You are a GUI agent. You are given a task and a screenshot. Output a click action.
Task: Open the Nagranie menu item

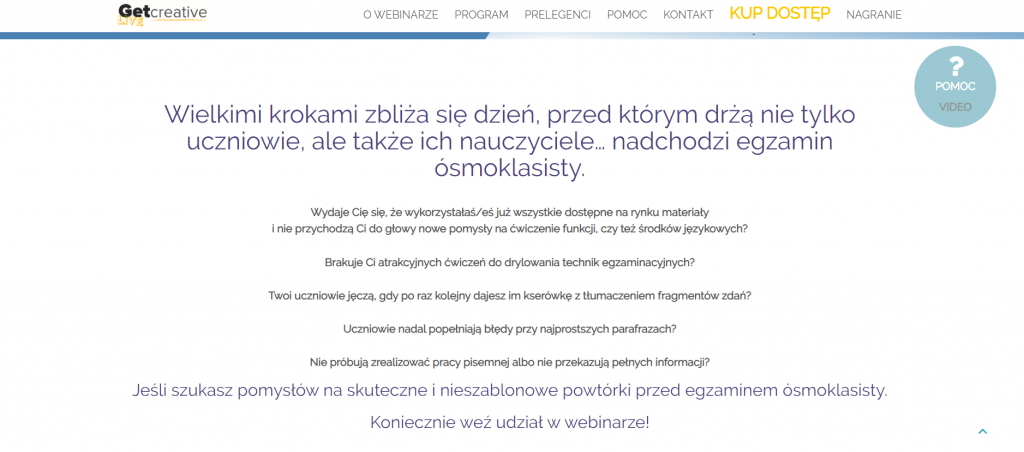[874, 15]
